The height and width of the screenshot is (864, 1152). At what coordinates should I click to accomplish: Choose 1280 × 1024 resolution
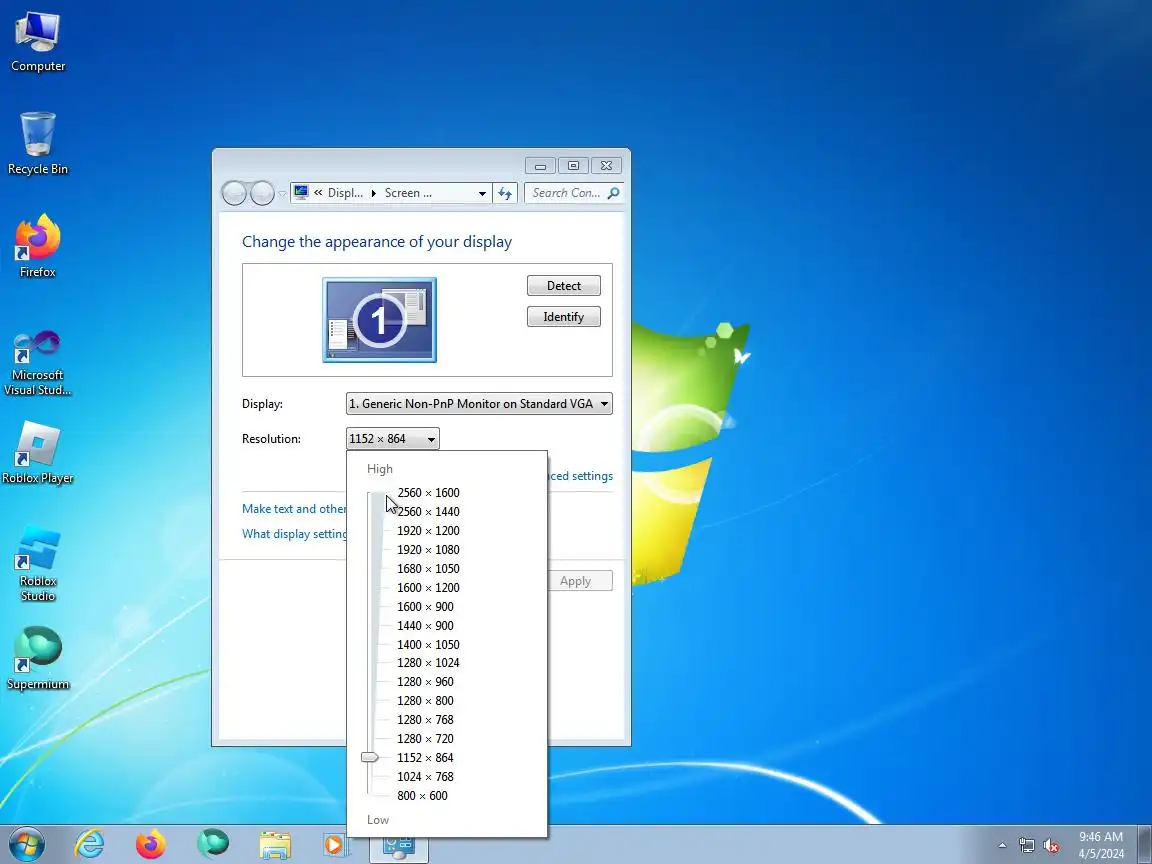[428, 663]
